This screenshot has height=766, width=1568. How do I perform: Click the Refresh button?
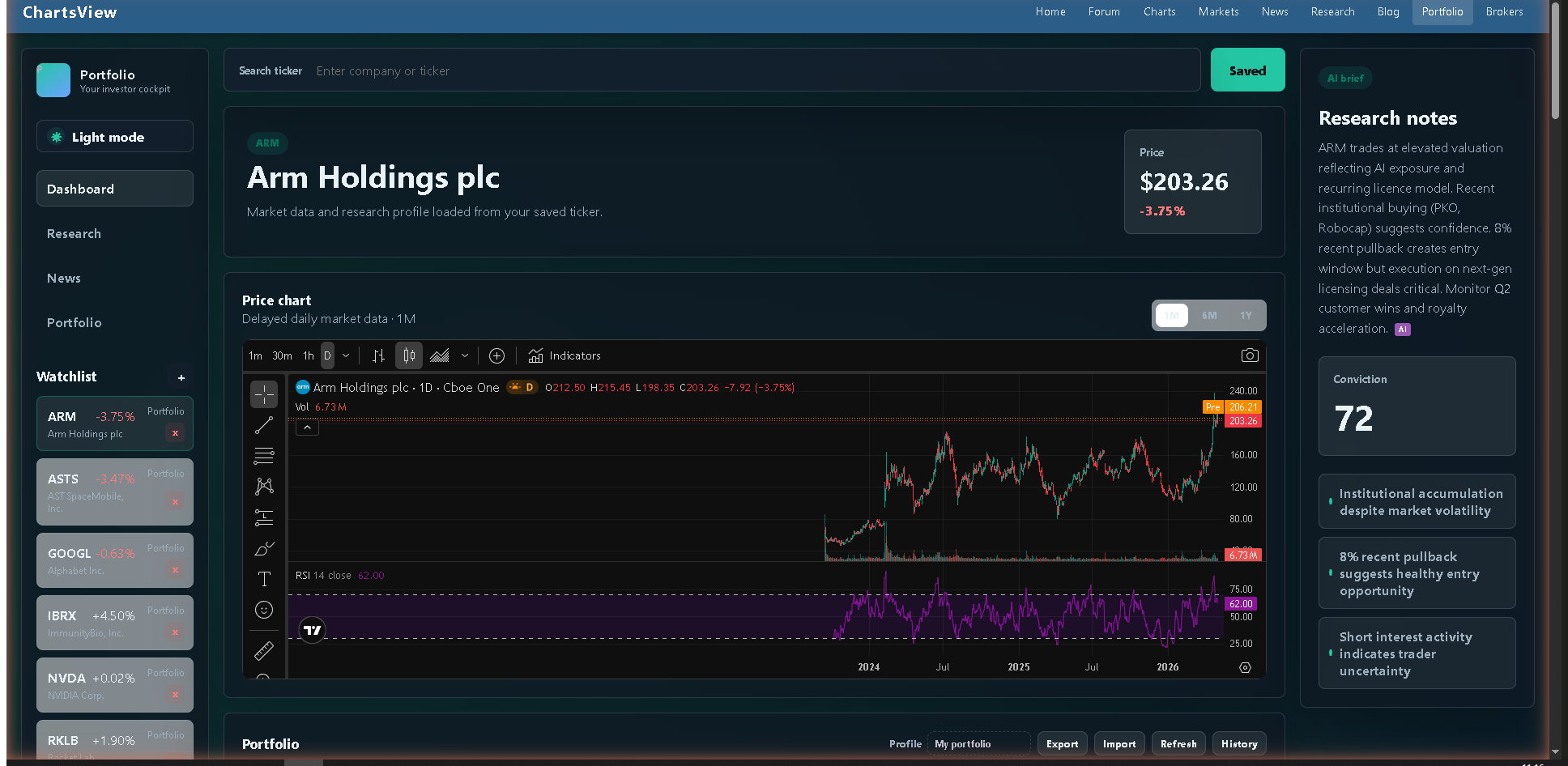pos(1178,744)
